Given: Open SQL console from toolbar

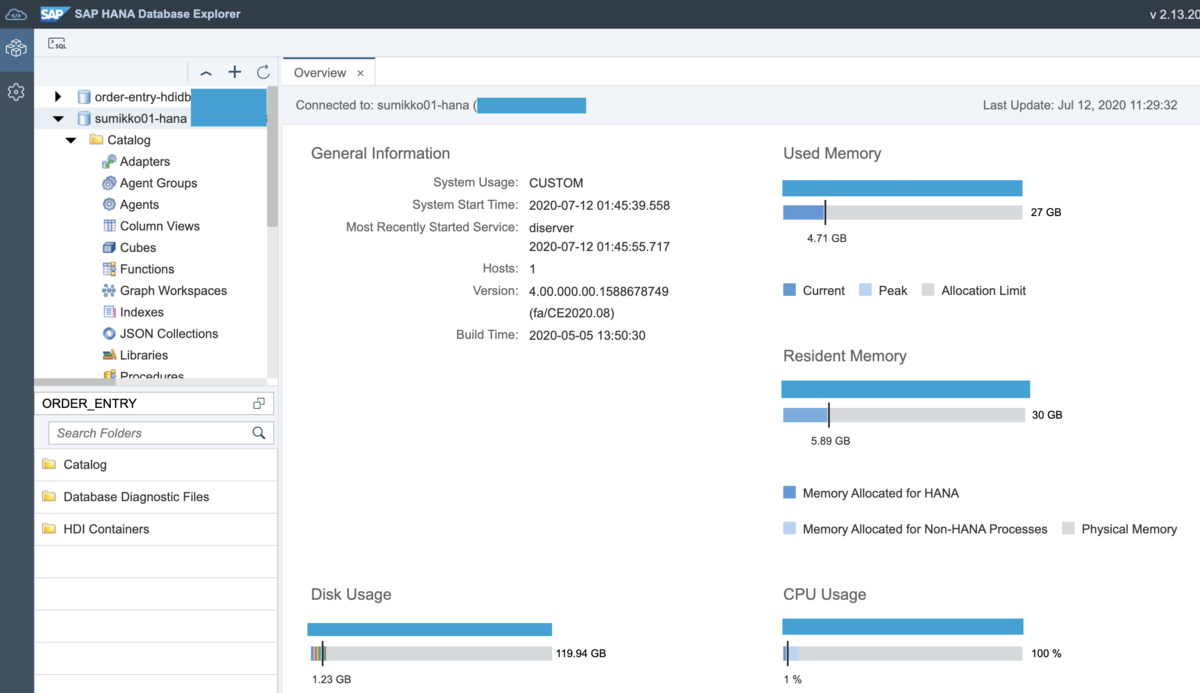Looking at the screenshot, I should [57, 44].
